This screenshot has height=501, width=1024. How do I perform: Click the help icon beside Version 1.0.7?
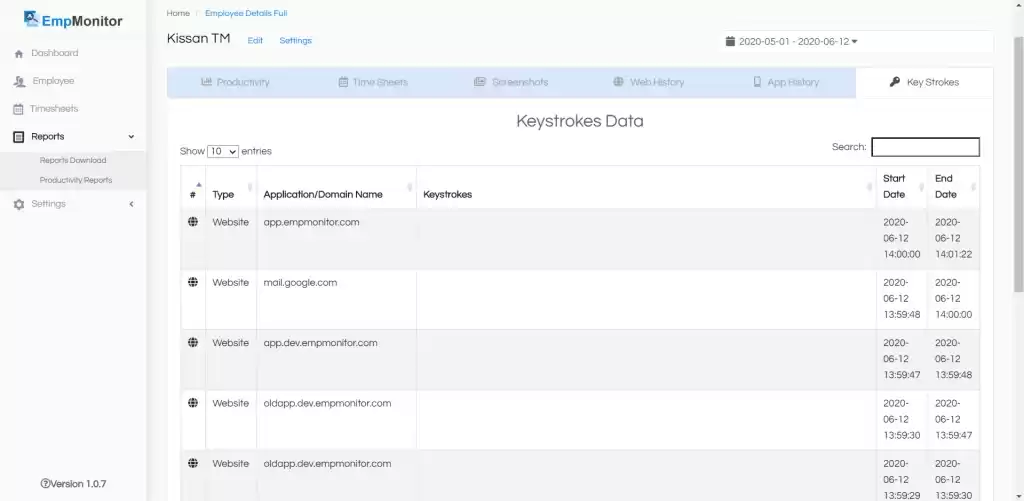pos(45,484)
